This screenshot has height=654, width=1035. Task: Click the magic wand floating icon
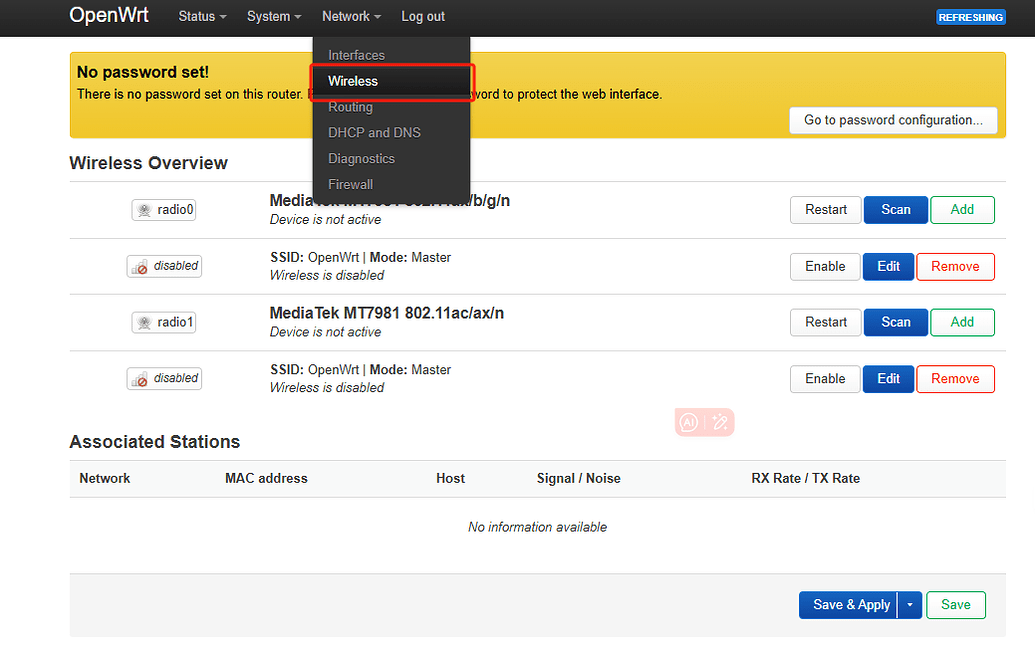coord(720,422)
